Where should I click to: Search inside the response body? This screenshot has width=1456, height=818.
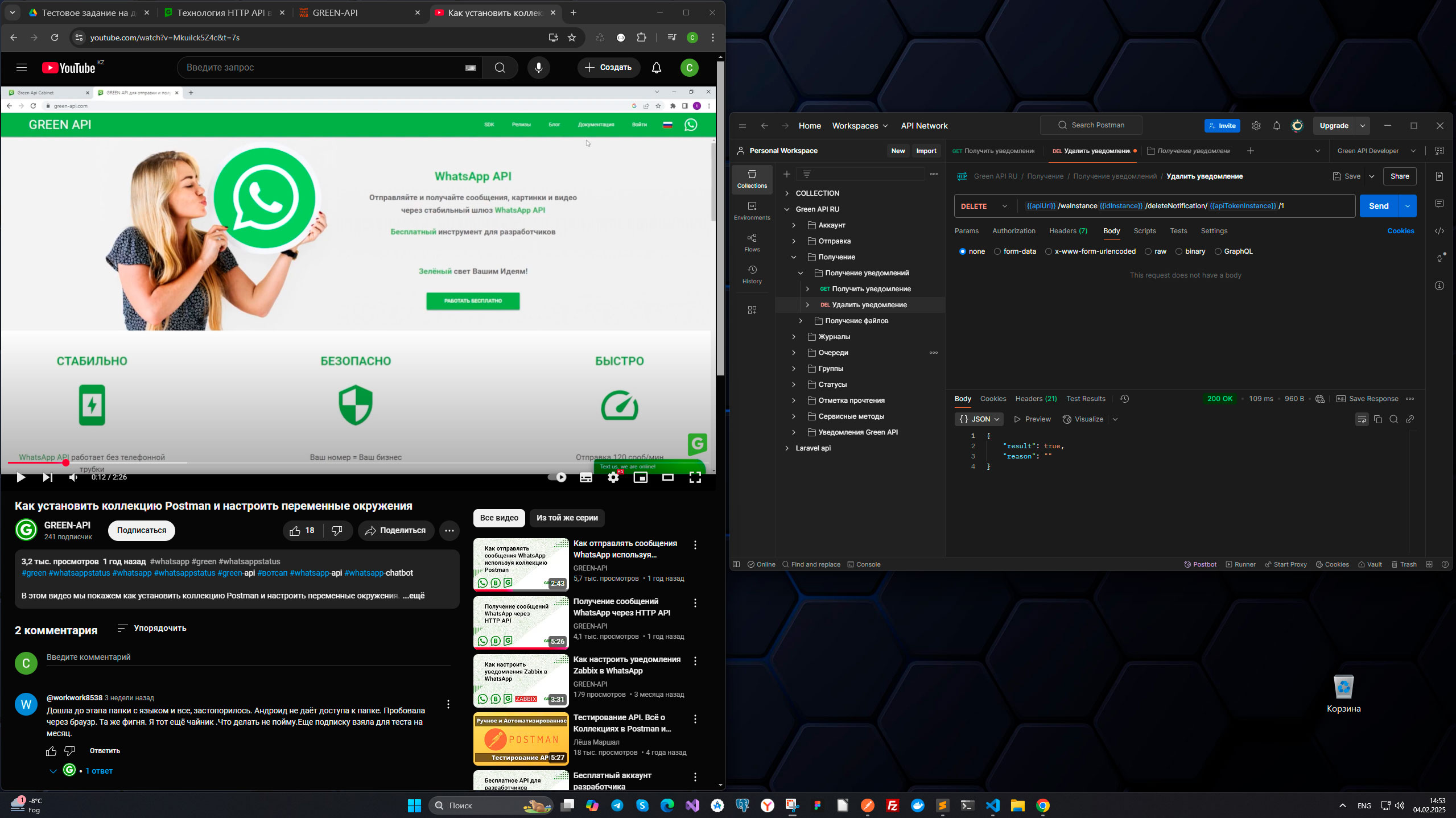coord(1393,419)
